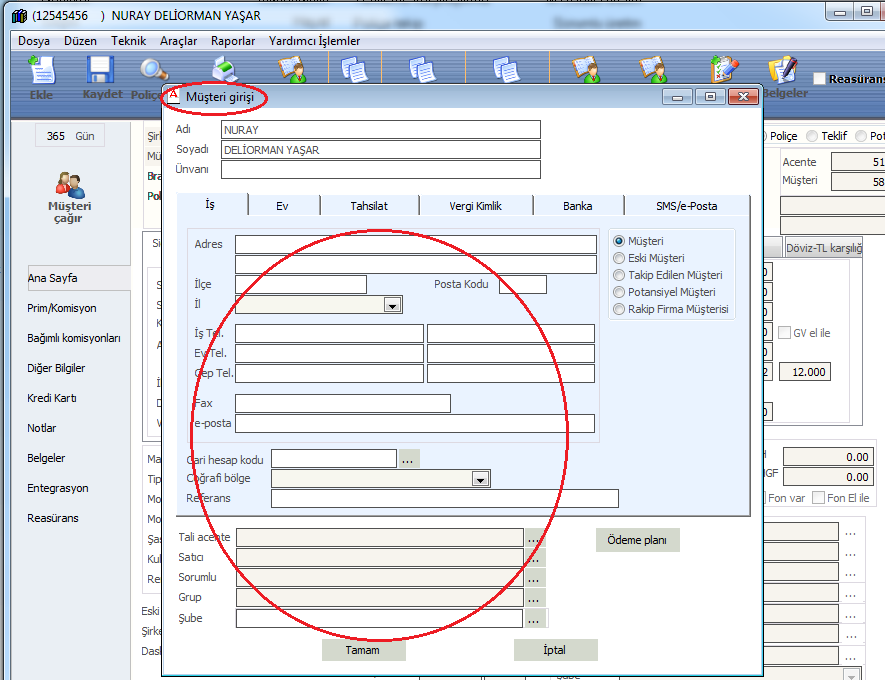
Task: Click the checklist icon left of Belgeler
Action: (x=724, y=70)
